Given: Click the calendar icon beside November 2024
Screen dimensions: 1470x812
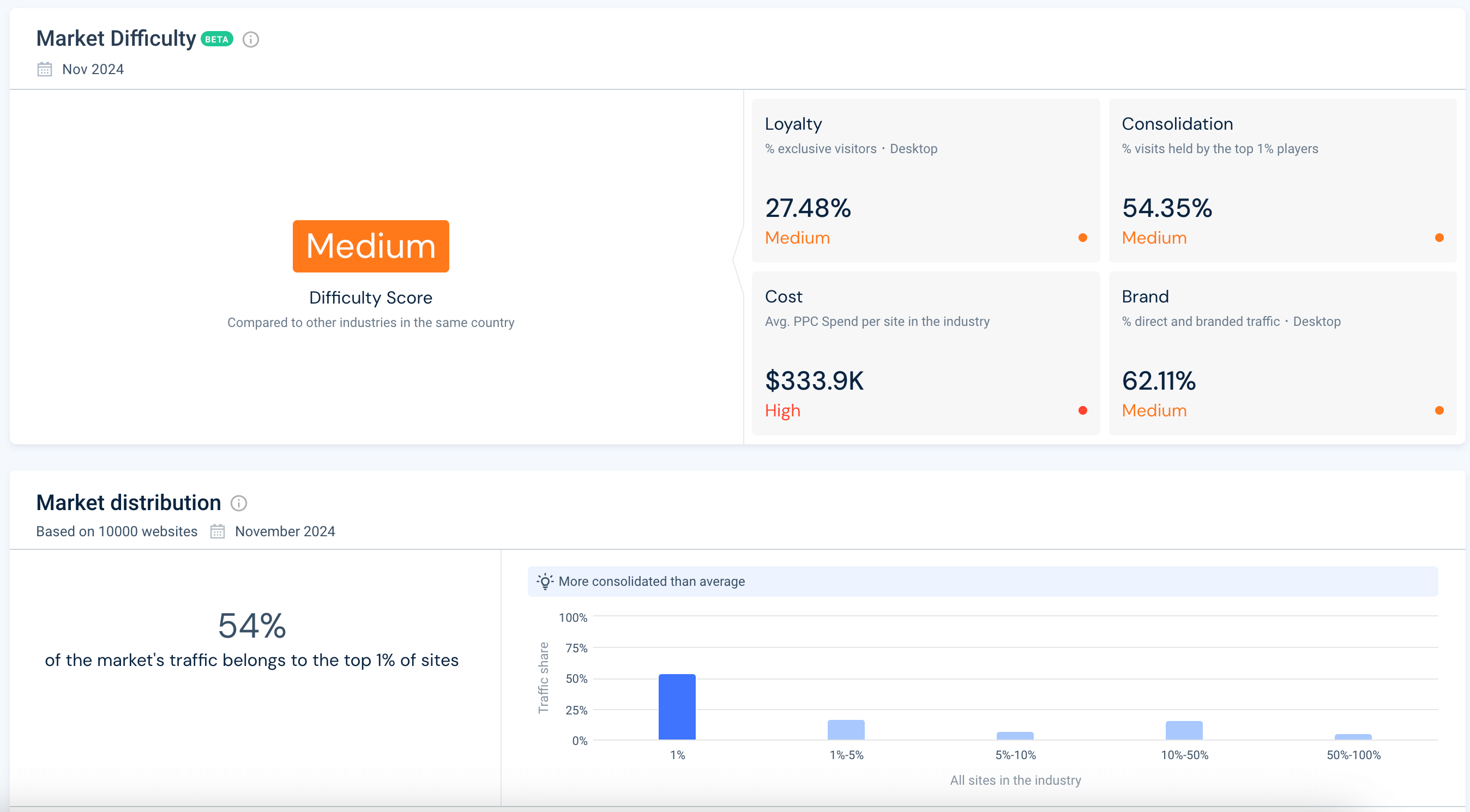Looking at the screenshot, I should [218, 531].
